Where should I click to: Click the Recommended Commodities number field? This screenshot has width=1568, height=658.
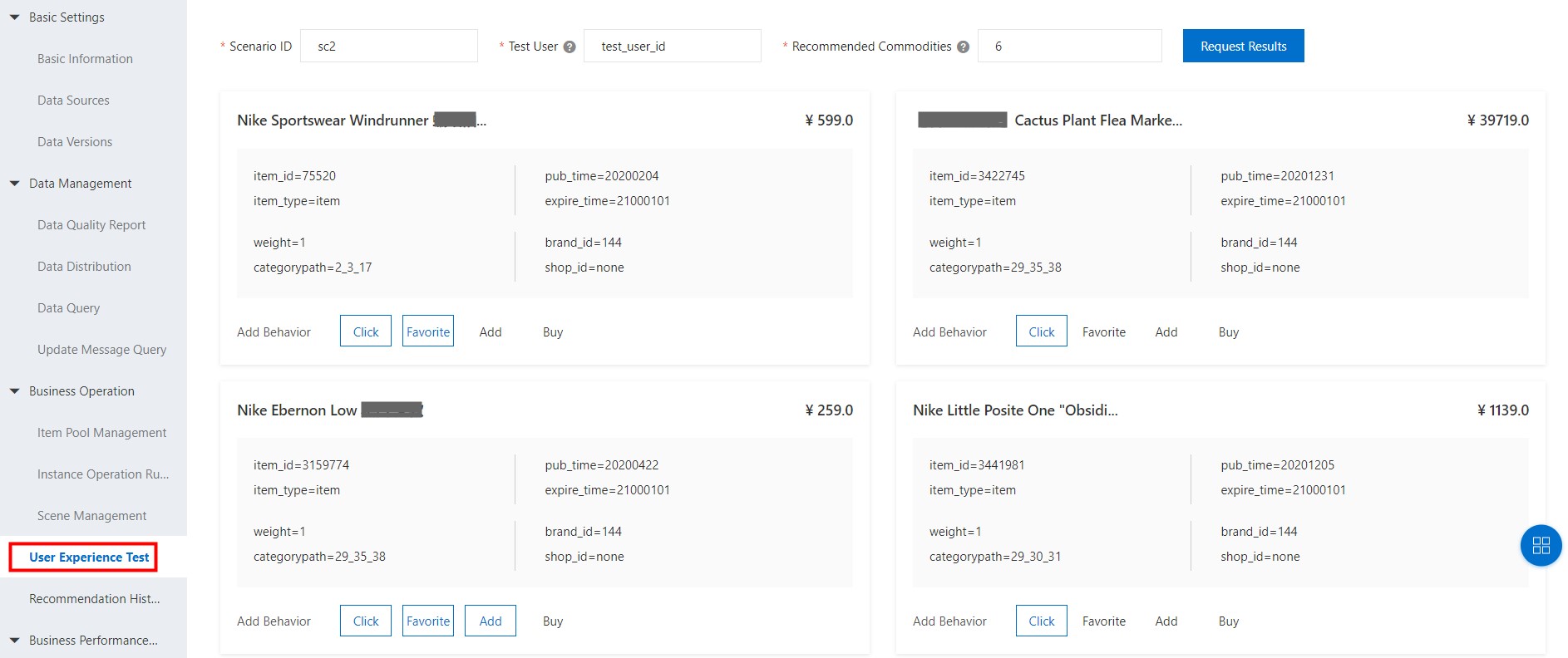tap(1069, 47)
